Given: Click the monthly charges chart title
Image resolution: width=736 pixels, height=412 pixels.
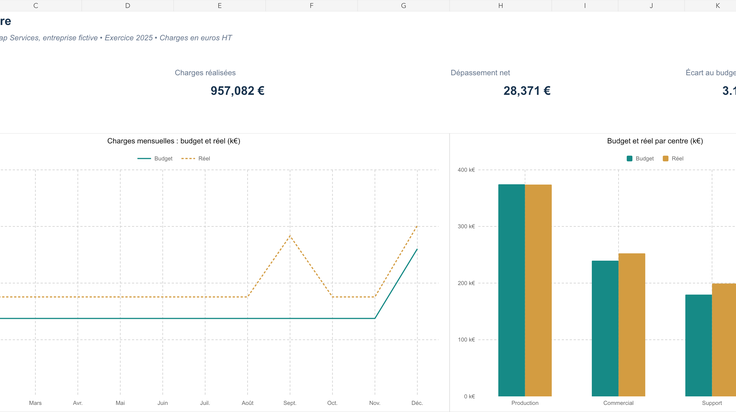Looking at the screenshot, I should [174, 141].
